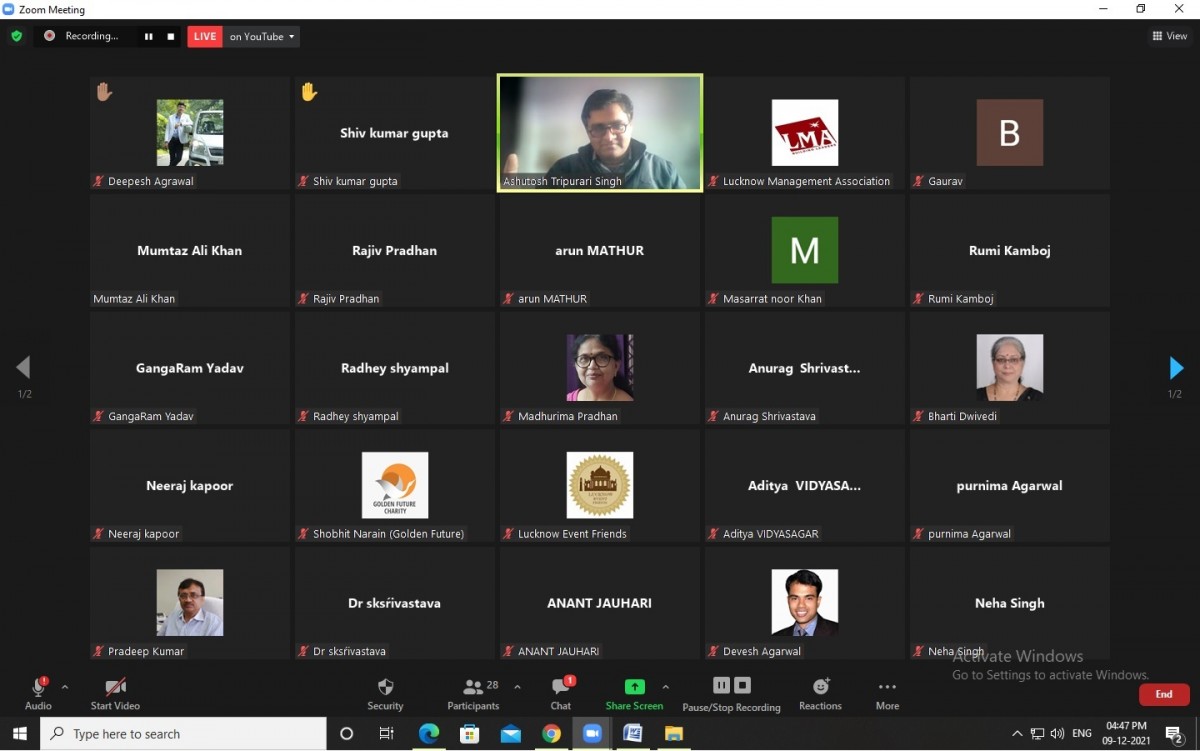
Task: Open the Security menu
Action: [x=385, y=693]
